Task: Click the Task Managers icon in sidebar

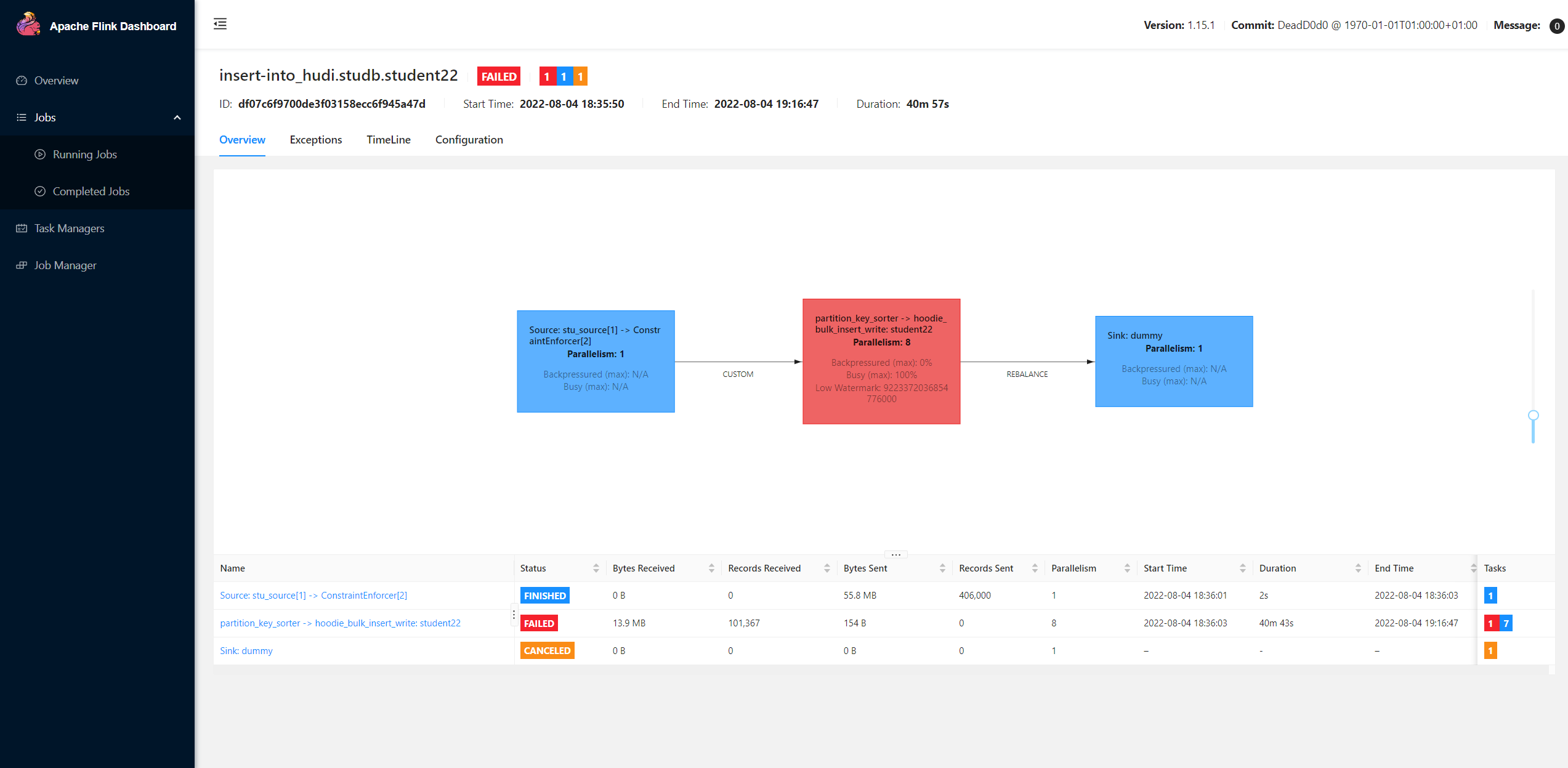Action: (x=22, y=228)
